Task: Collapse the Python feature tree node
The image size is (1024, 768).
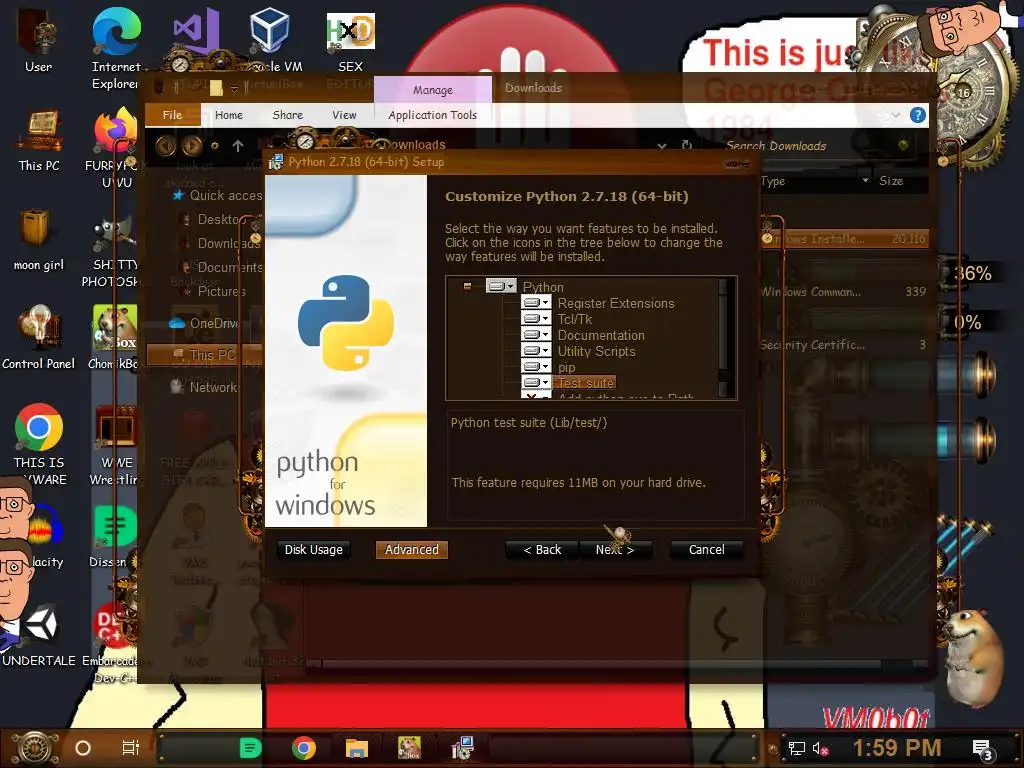Action: tap(467, 286)
